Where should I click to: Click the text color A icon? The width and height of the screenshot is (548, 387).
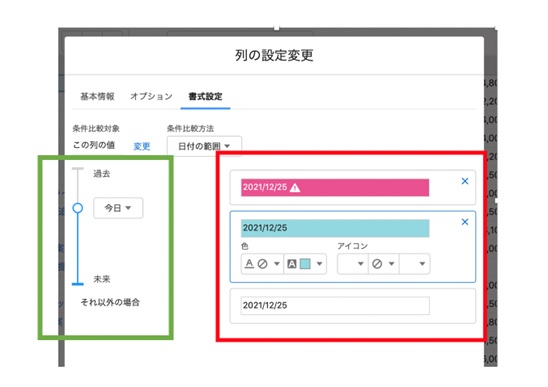249,264
